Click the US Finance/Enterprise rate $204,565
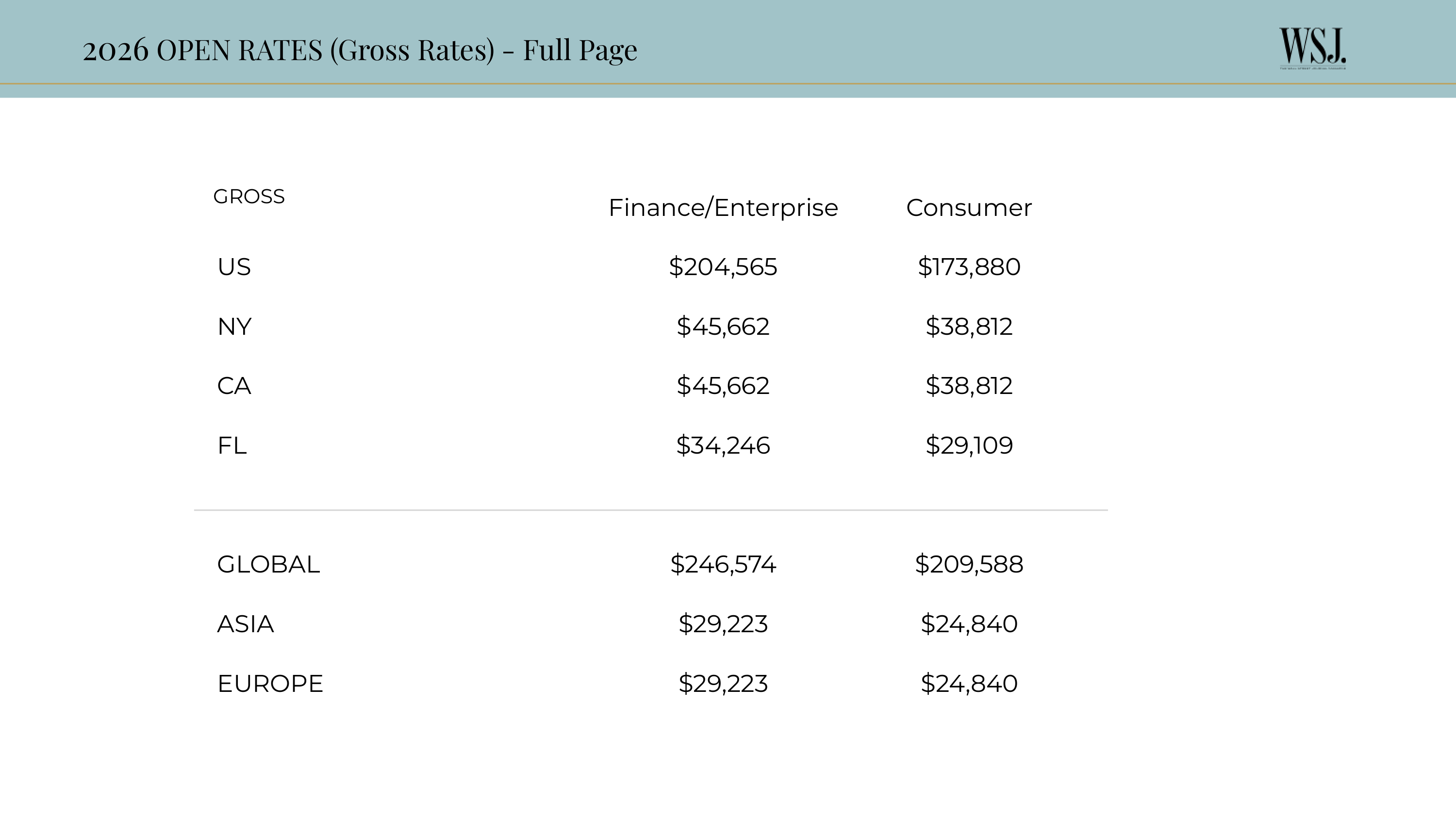 [x=723, y=267]
